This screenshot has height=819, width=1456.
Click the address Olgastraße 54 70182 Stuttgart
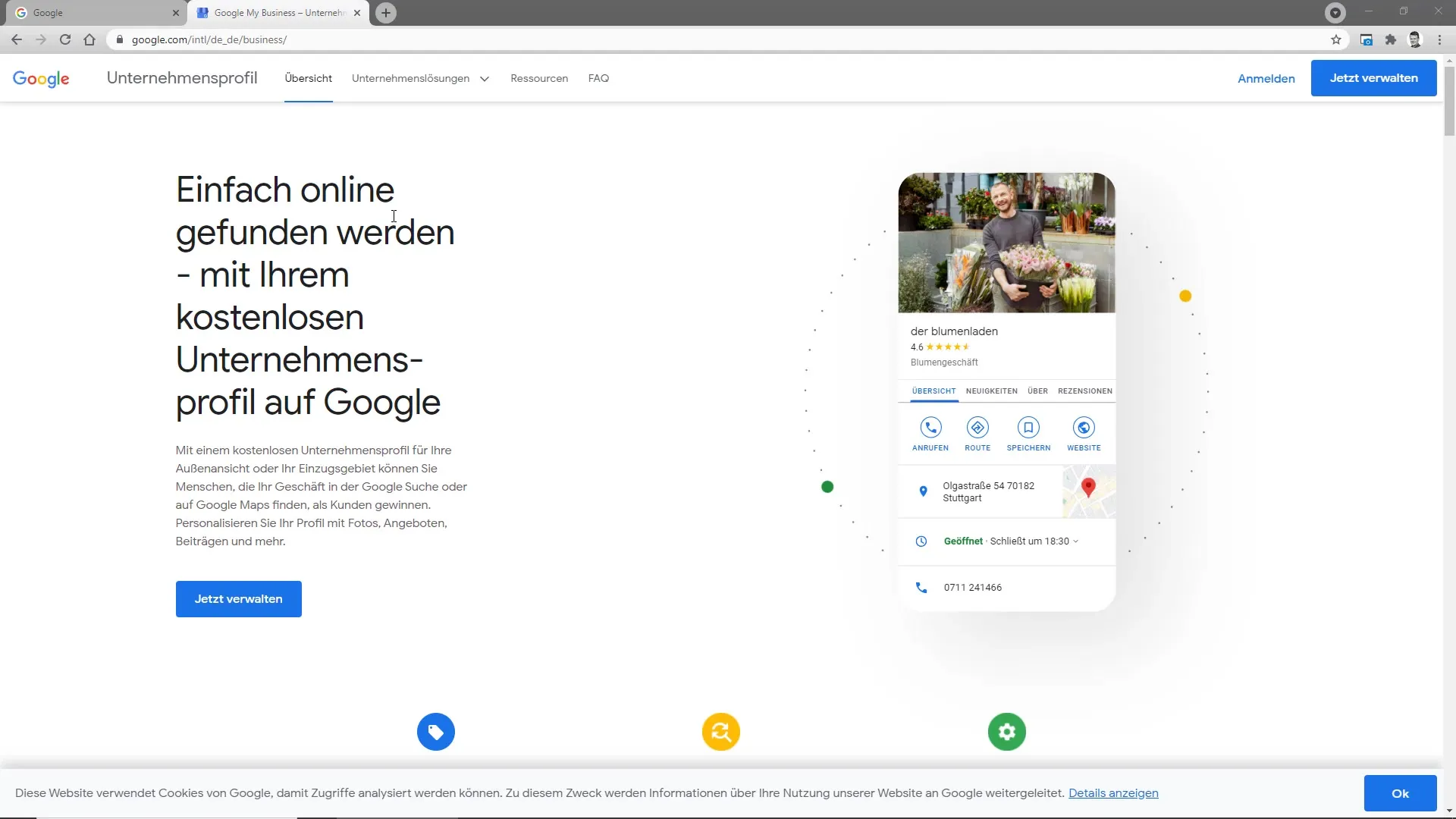coord(988,492)
